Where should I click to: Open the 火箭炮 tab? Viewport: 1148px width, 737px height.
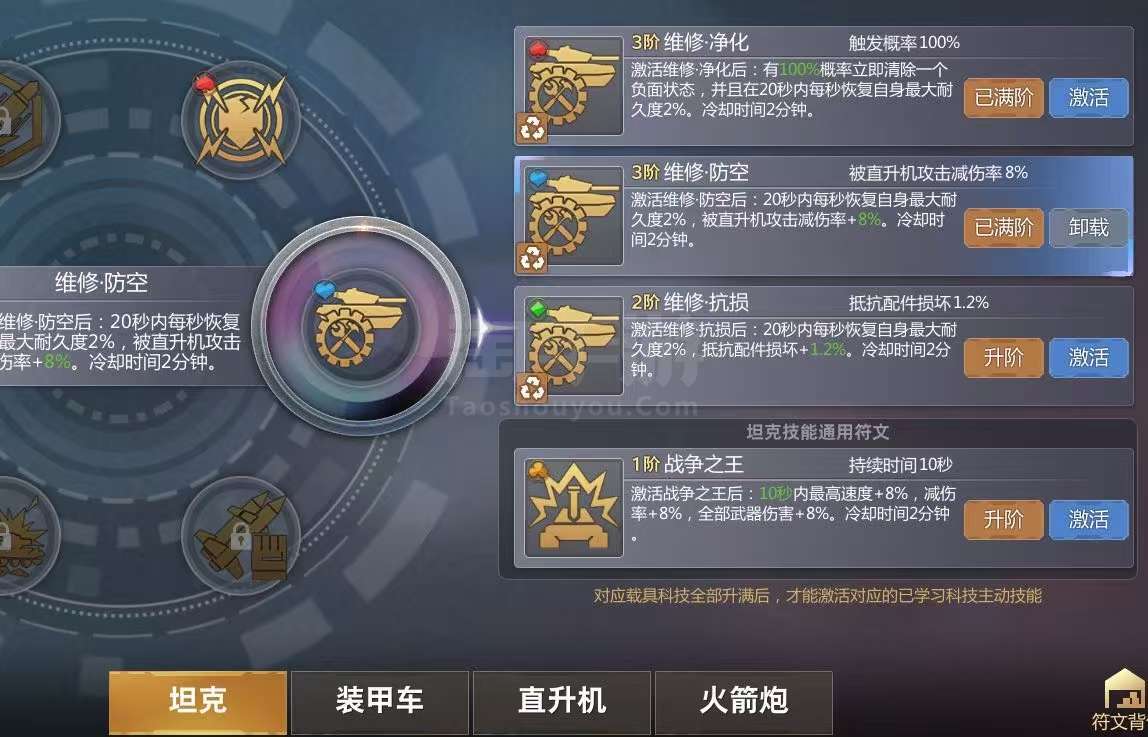click(743, 701)
